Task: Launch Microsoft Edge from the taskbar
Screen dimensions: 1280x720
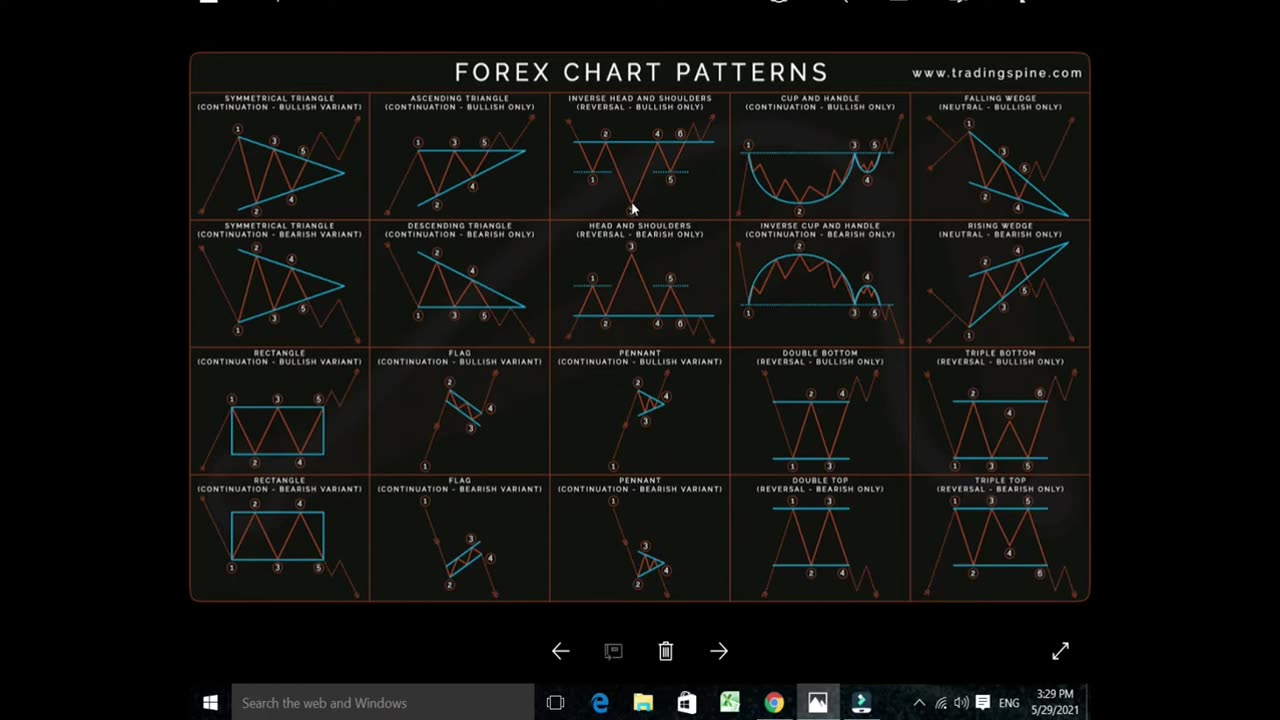Action: coord(600,703)
